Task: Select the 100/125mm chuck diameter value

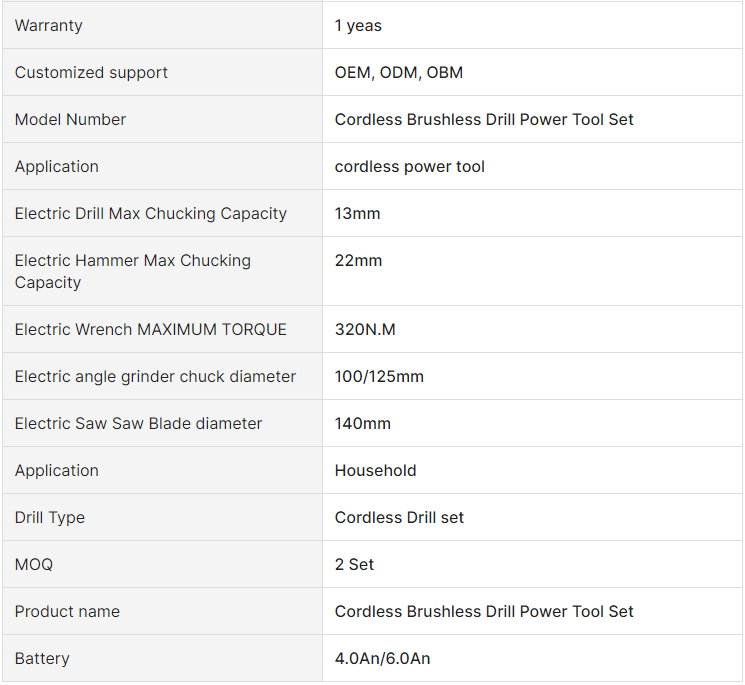Action: coord(379,377)
